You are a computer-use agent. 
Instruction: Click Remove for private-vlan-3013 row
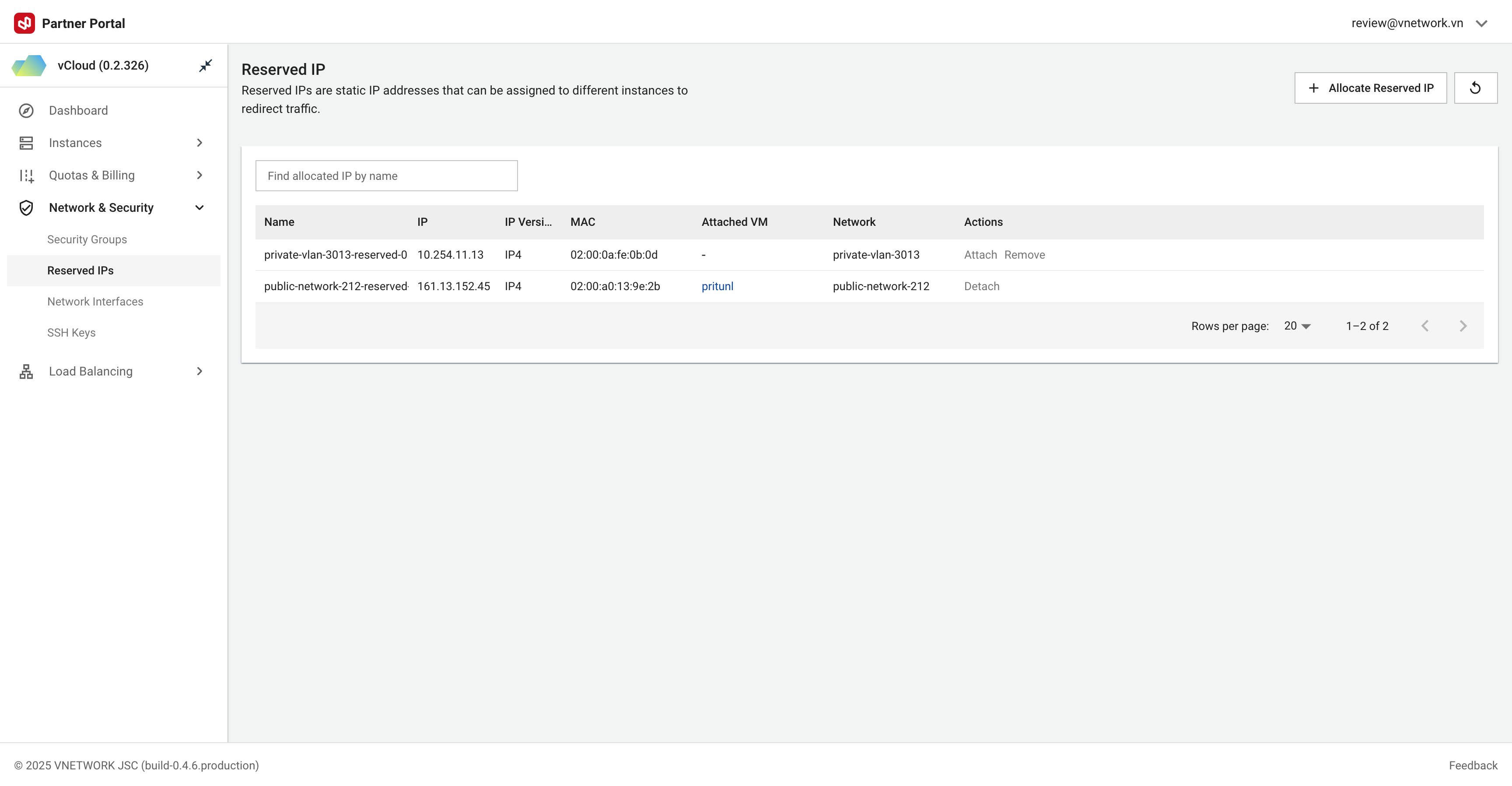(1024, 255)
